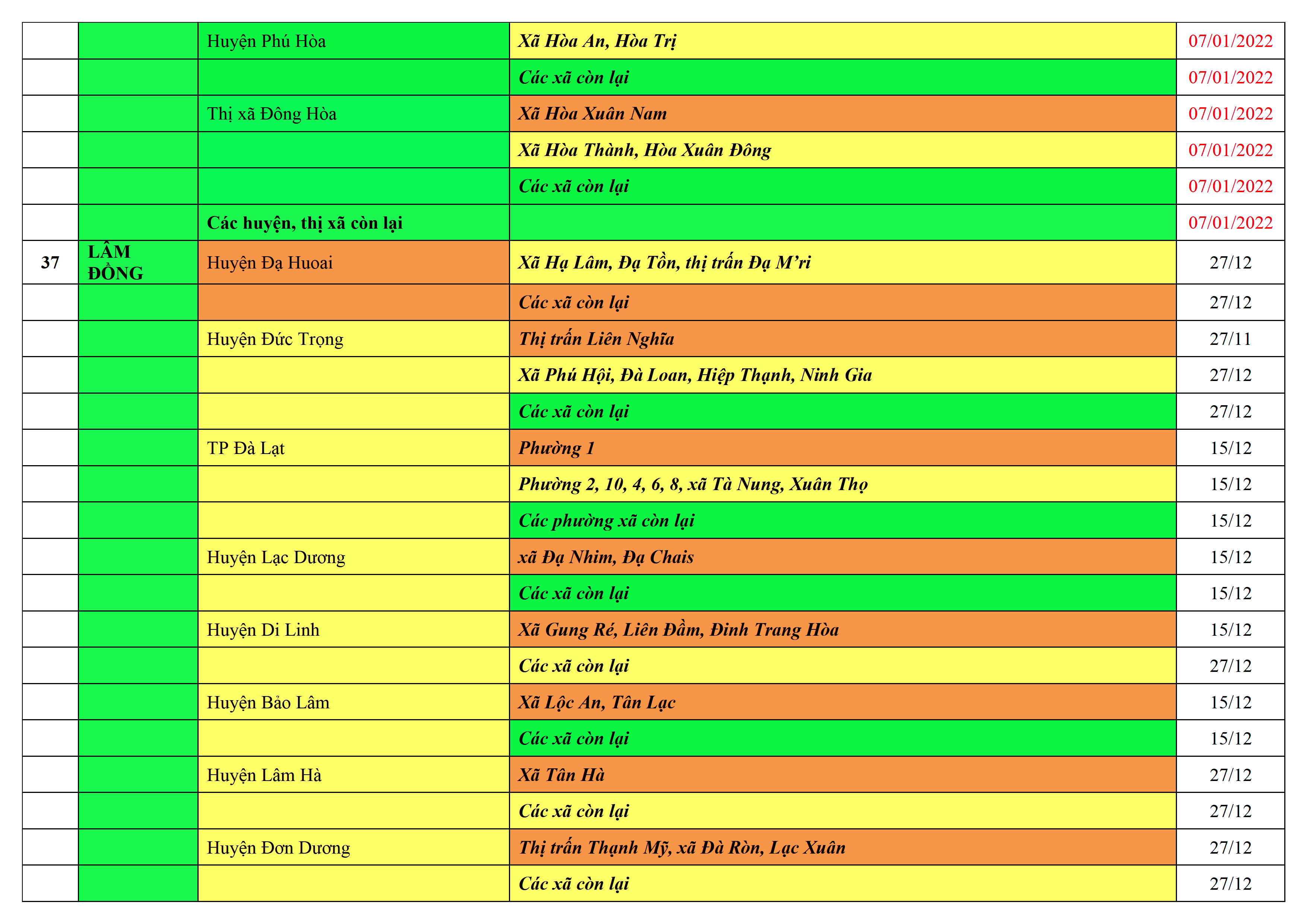Click the Huyện Đạ Huoai cell
The image size is (1307, 924).
pyautogui.click(x=353, y=262)
